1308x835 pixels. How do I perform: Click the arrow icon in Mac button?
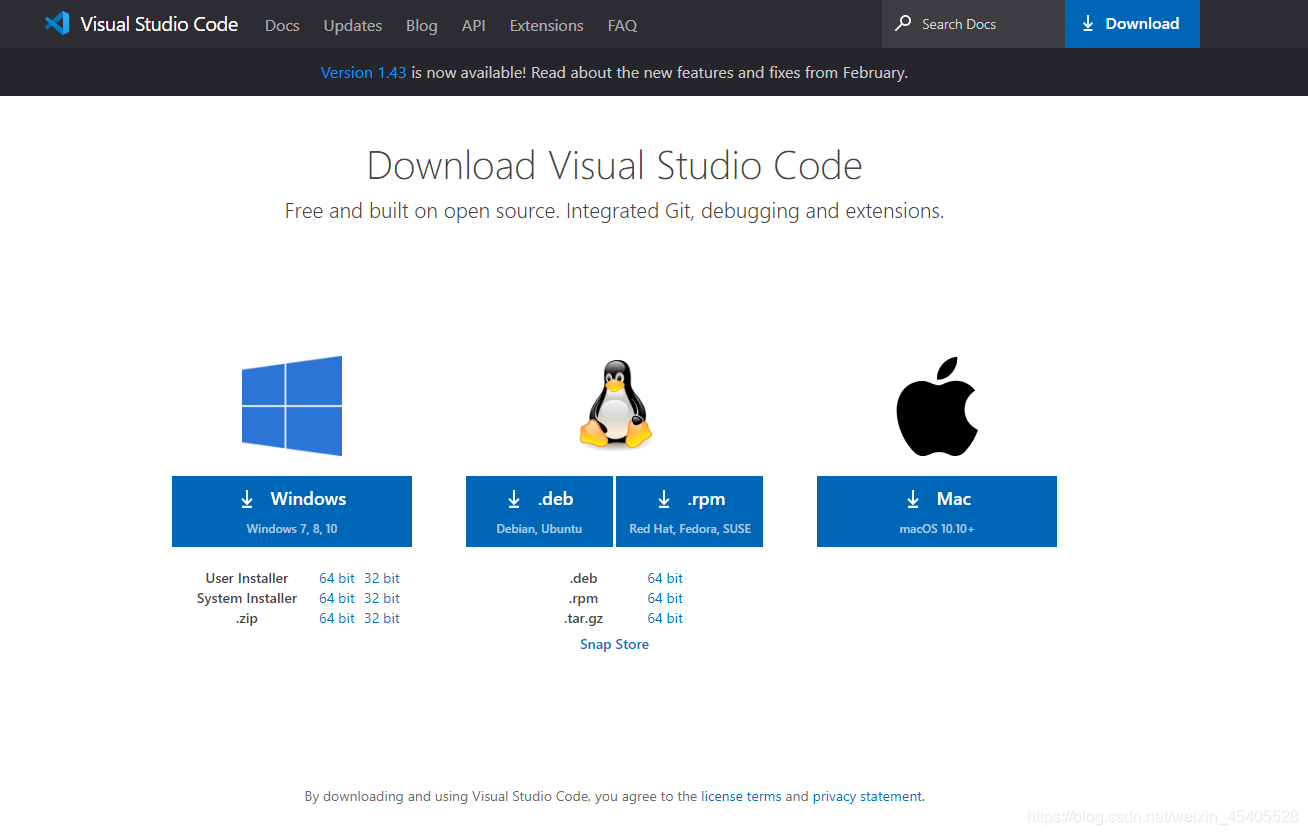913,499
